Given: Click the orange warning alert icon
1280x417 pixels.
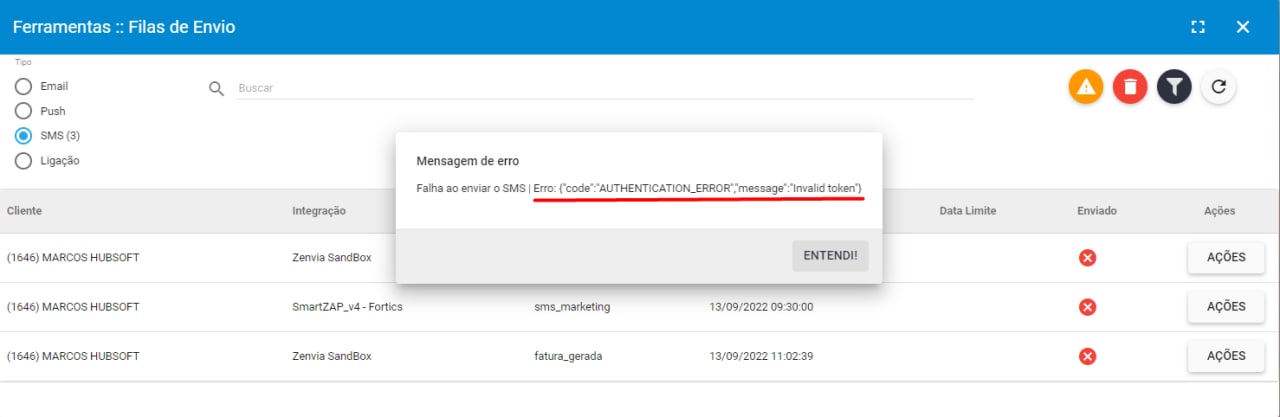Looking at the screenshot, I should tap(1086, 87).
